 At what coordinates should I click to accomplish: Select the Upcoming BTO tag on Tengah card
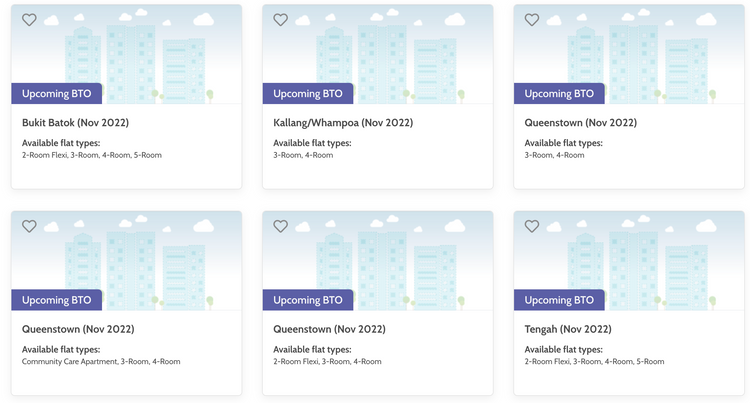559,300
